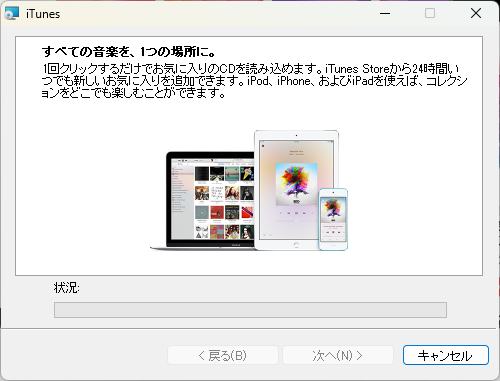Click the heading すべての音楽を、1つの場所に。
Image resolution: width=500 pixels, height=381 pixels.
[x=129, y=52]
